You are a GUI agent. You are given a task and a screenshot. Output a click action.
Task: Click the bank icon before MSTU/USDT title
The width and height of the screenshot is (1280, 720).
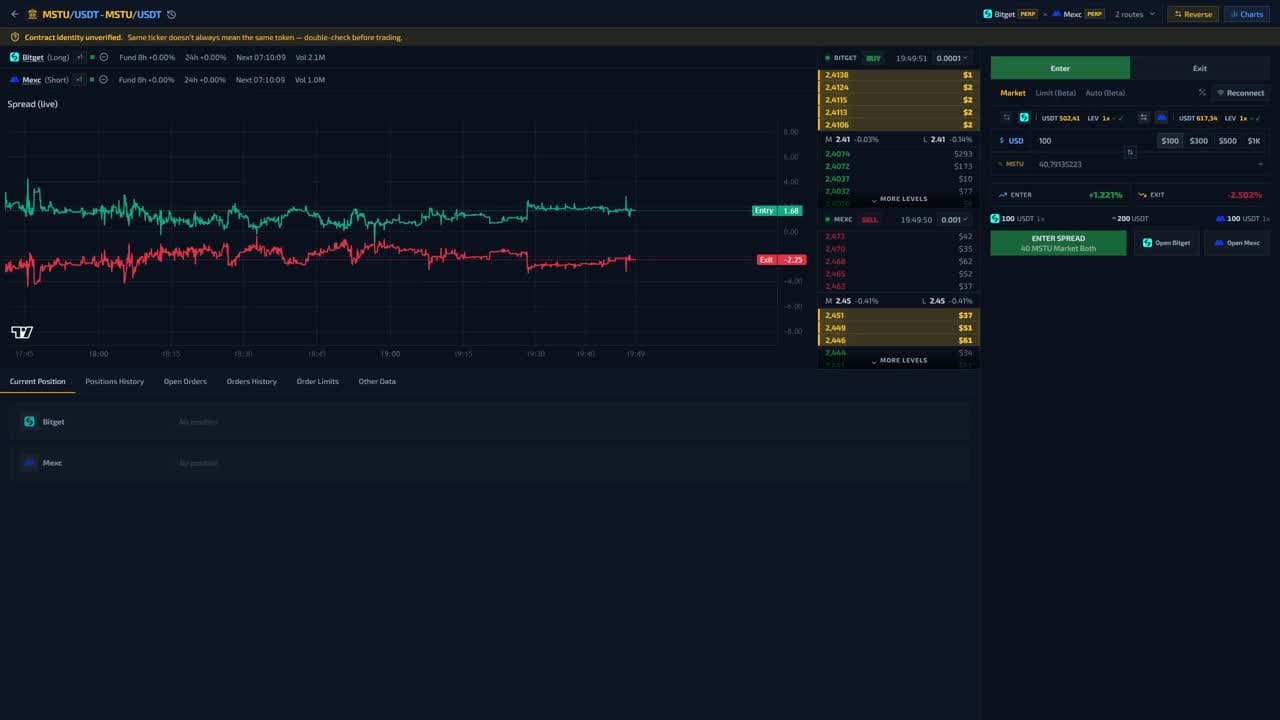33,14
